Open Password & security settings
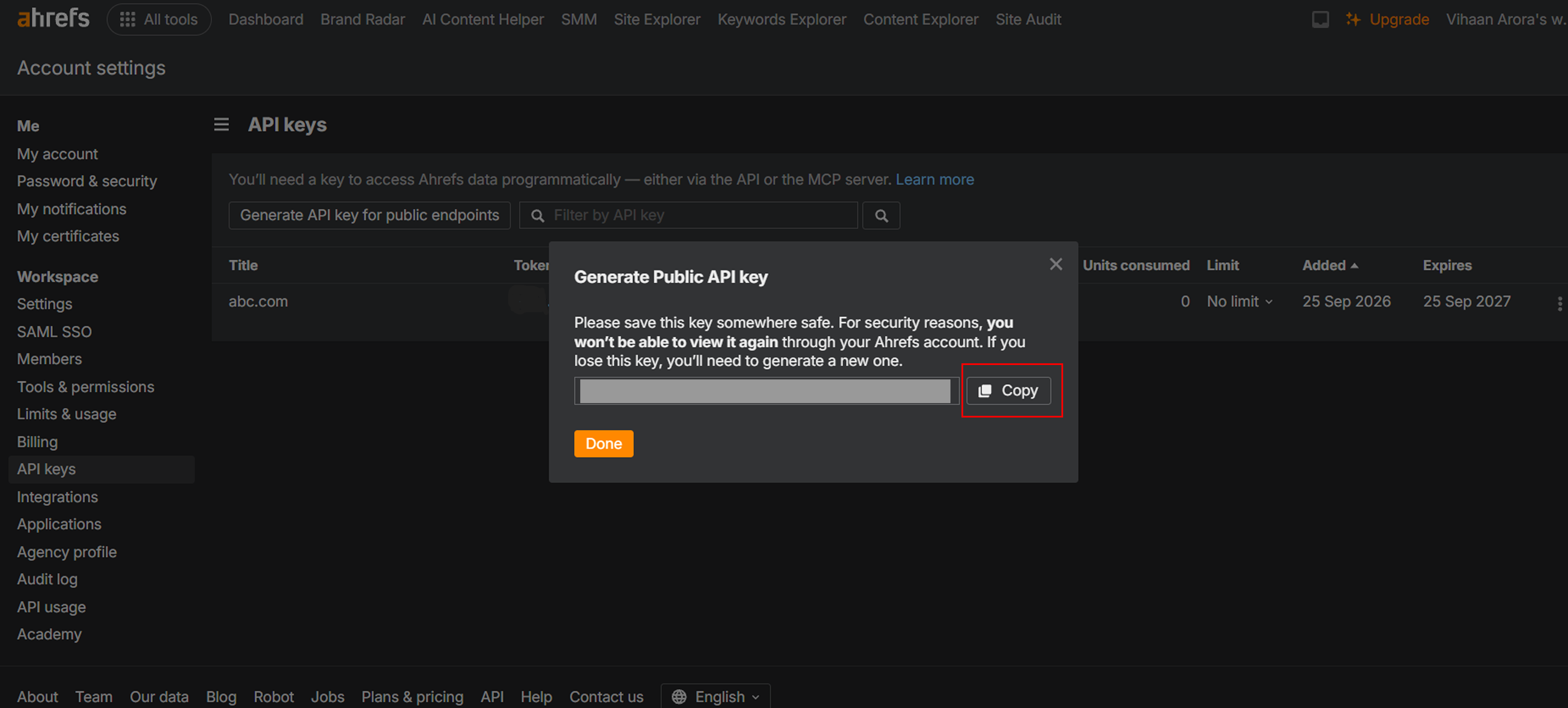 pyautogui.click(x=87, y=181)
